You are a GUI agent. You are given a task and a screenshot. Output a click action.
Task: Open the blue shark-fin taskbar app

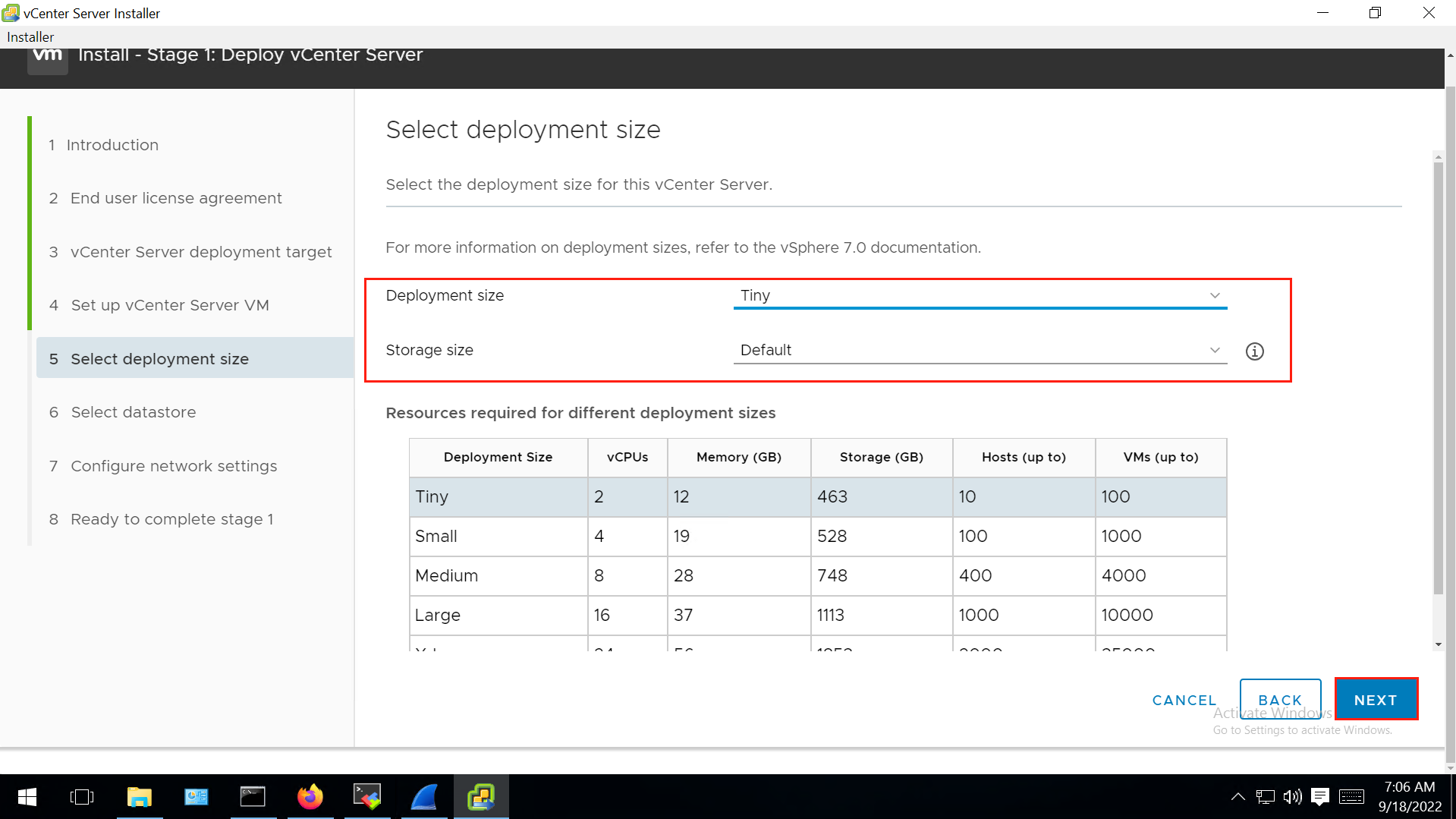pyautogui.click(x=424, y=797)
